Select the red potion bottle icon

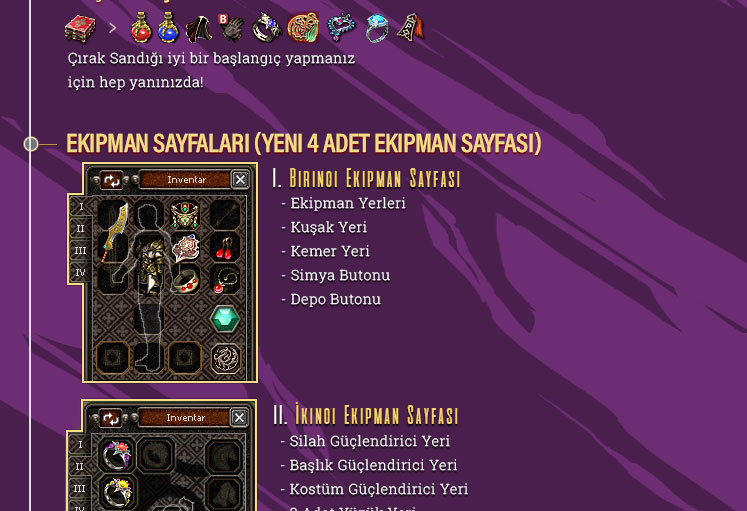pyautogui.click(x=141, y=27)
